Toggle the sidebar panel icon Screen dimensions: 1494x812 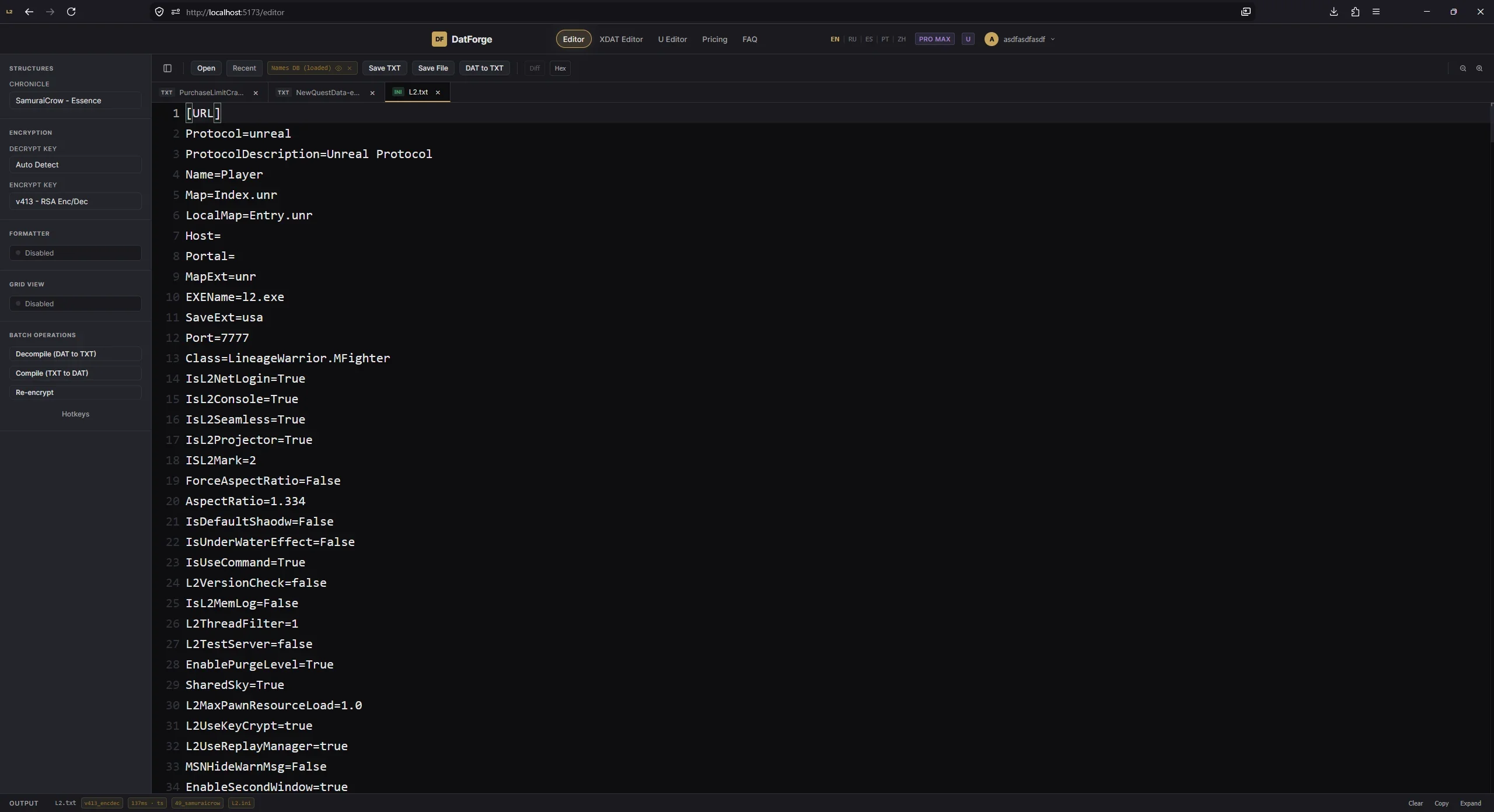pyautogui.click(x=167, y=68)
